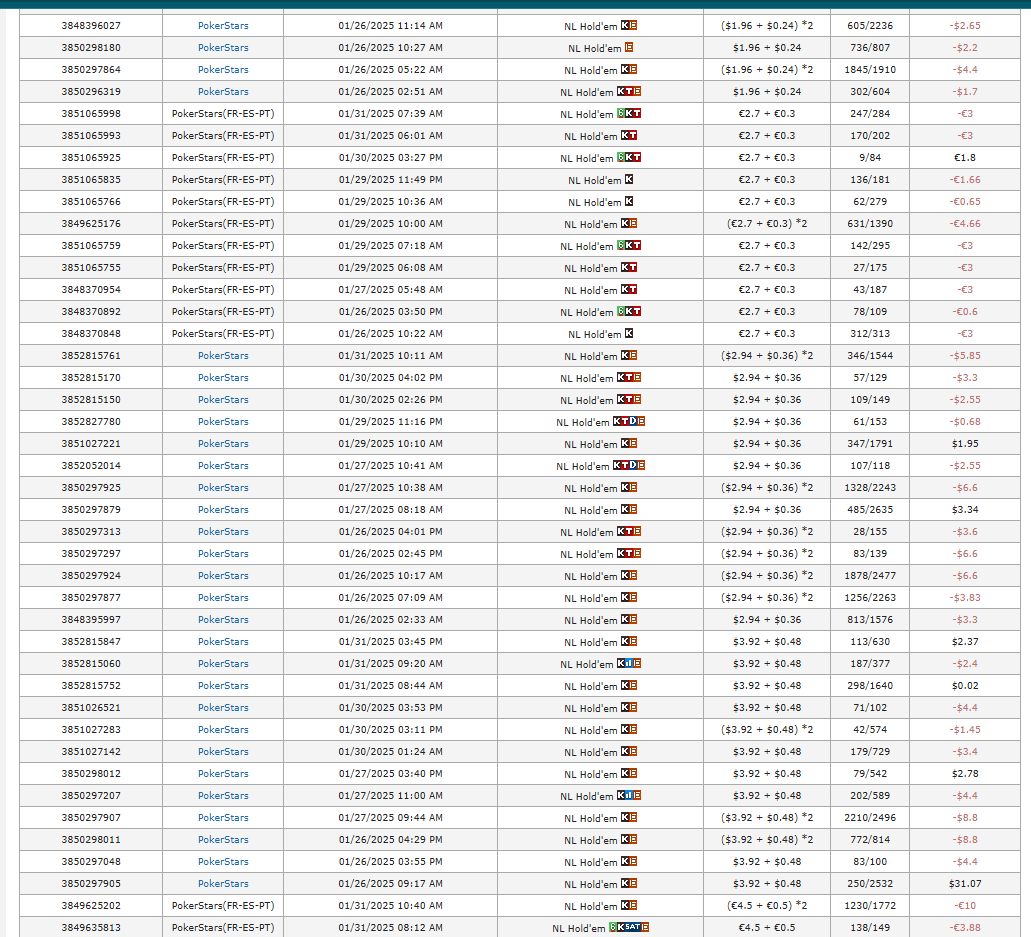Click the red T icon in row 3850297313
This screenshot has width=1031, height=937.
pos(629,531)
